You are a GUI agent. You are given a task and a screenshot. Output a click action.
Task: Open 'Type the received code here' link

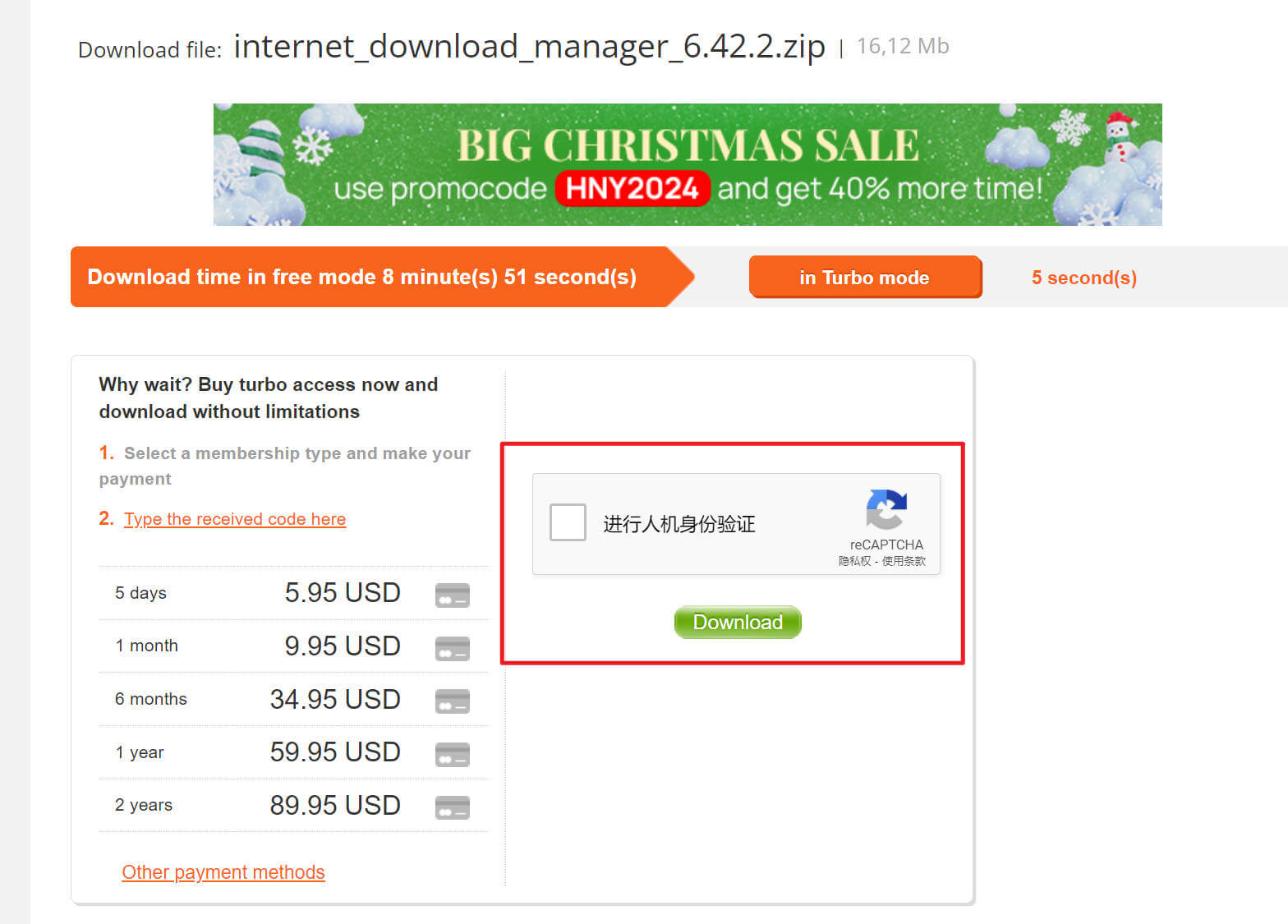[x=235, y=519]
